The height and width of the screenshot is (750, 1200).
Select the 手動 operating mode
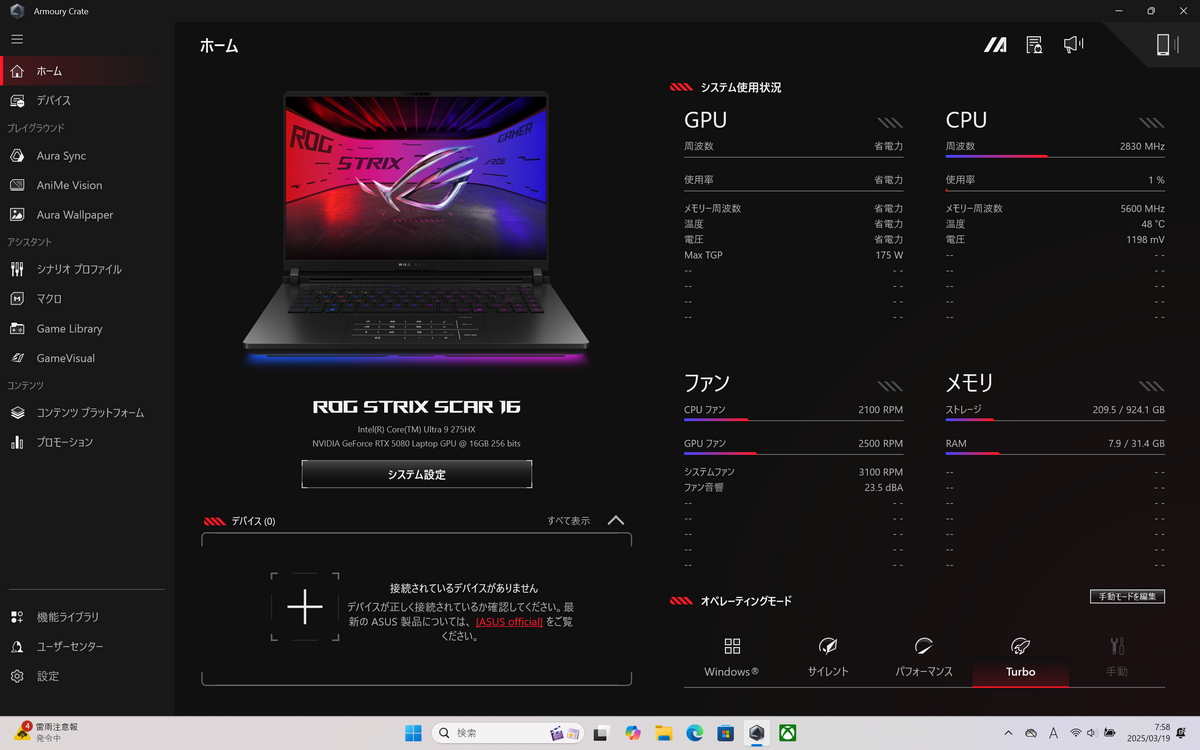click(1117, 658)
